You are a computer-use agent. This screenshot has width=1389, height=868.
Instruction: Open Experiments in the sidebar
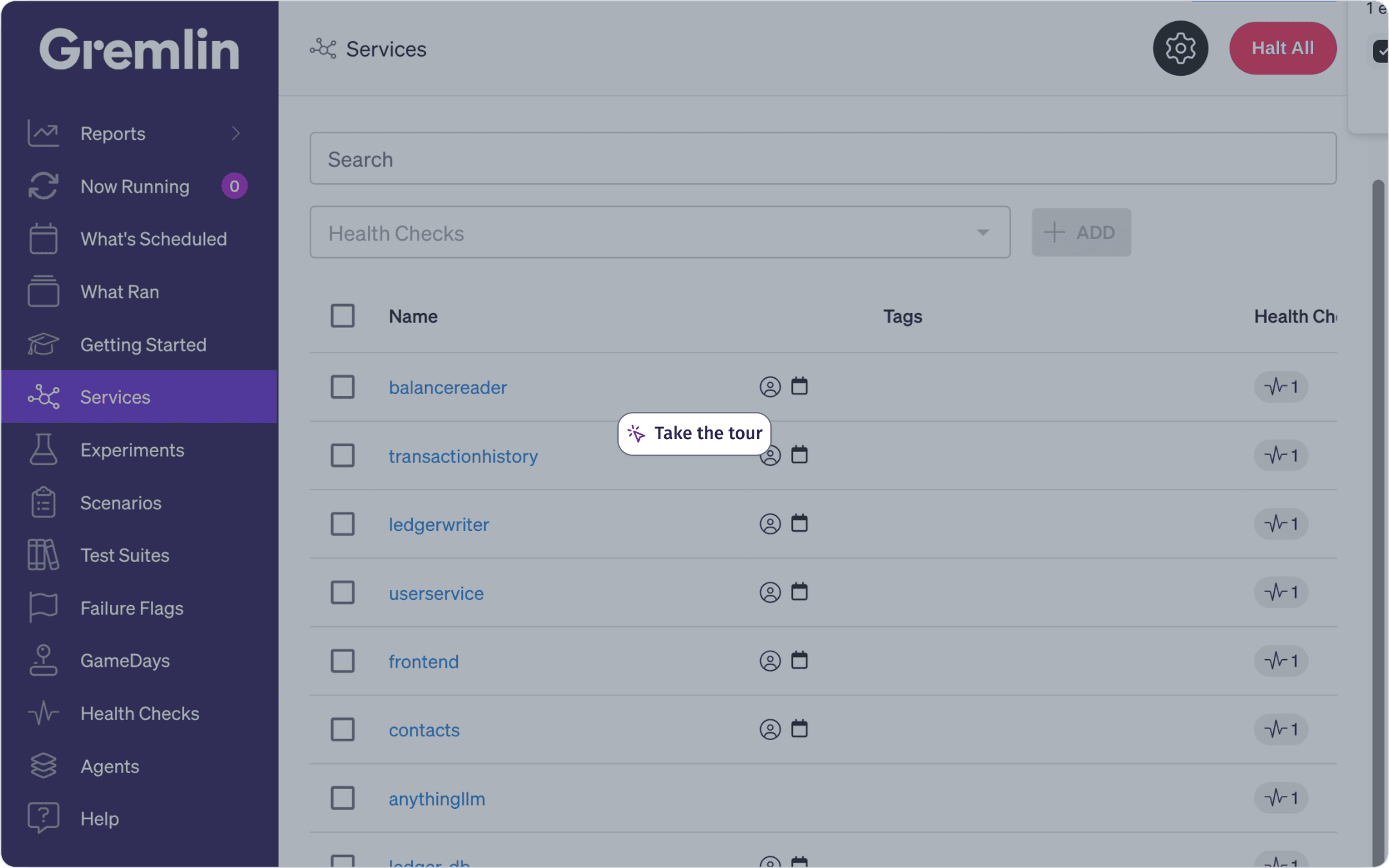(132, 450)
